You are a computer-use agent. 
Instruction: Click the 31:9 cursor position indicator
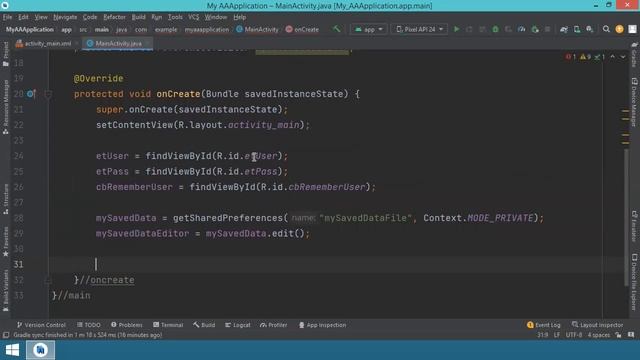(542, 335)
